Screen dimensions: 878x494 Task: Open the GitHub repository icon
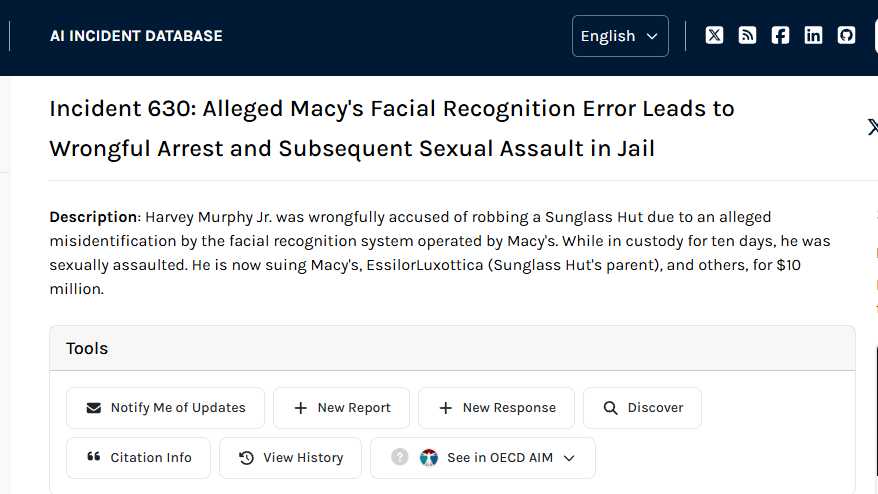[x=846, y=36]
